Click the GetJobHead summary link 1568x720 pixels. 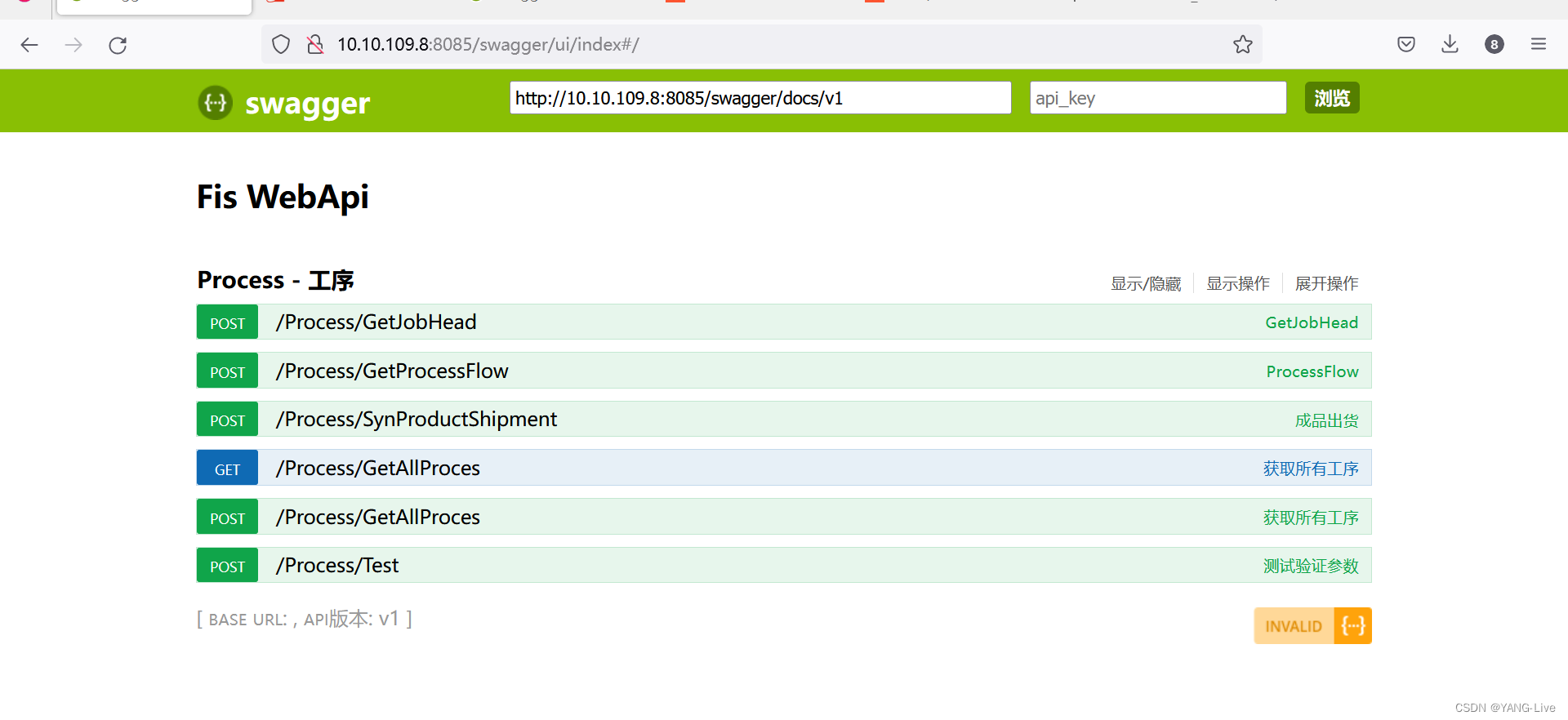coord(1312,322)
